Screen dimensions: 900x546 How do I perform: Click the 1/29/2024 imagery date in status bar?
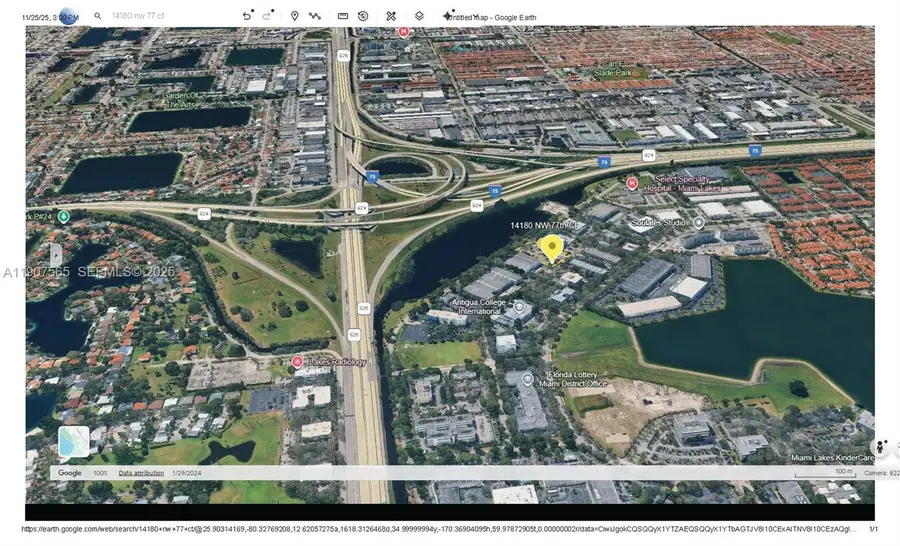click(x=186, y=472)
